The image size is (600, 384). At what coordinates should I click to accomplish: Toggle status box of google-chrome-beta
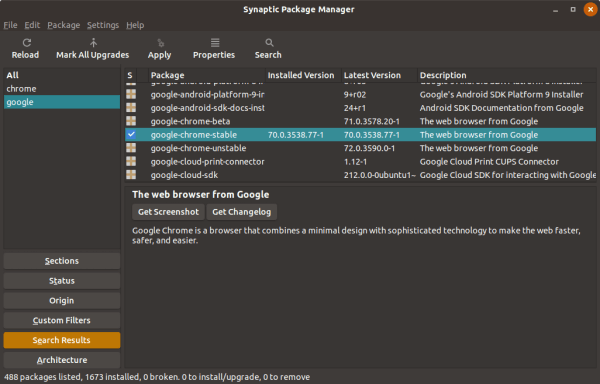131,121
